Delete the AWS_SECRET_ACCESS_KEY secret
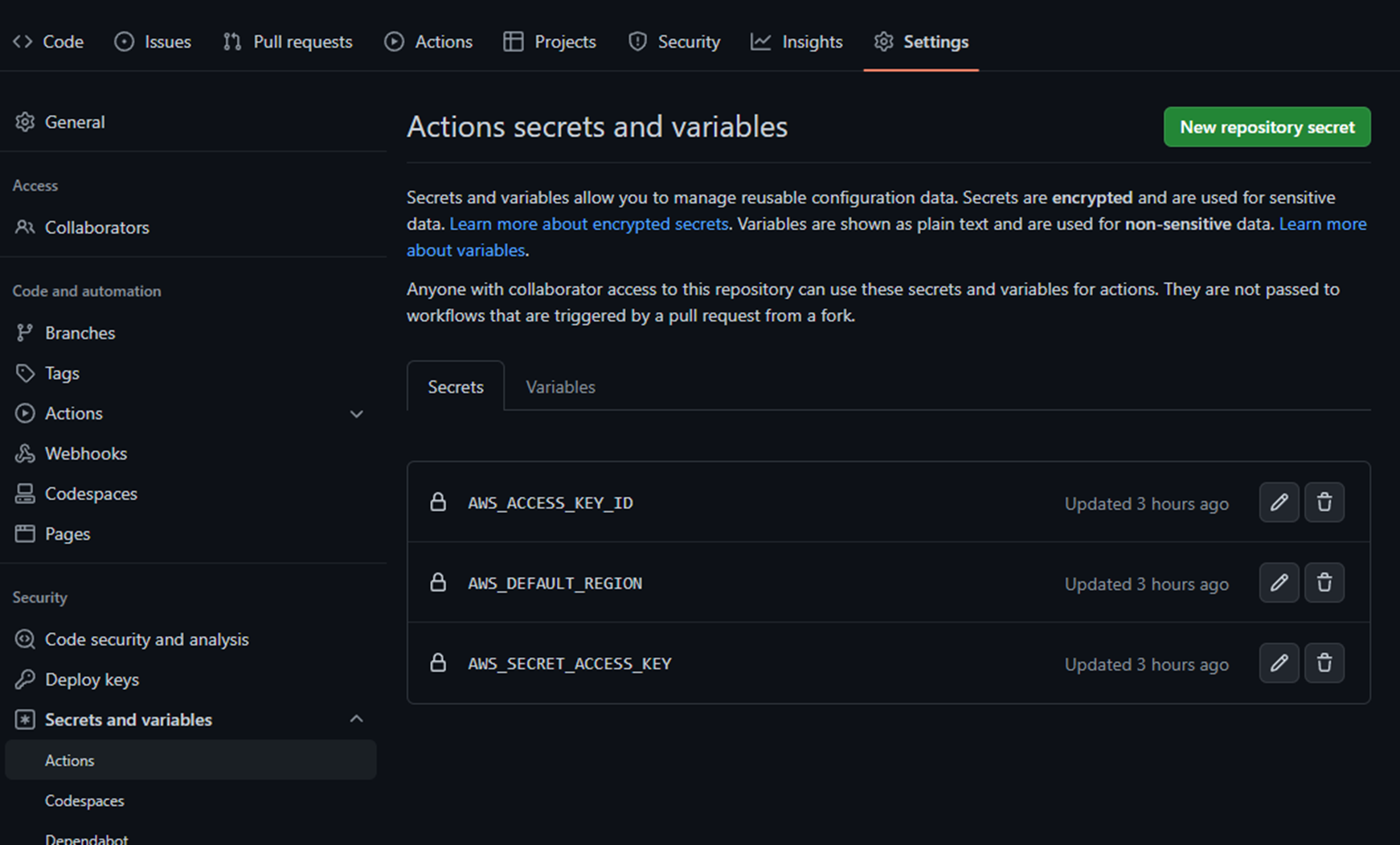The width and height of the screenshot is (1400, 845). [1324, 663]
